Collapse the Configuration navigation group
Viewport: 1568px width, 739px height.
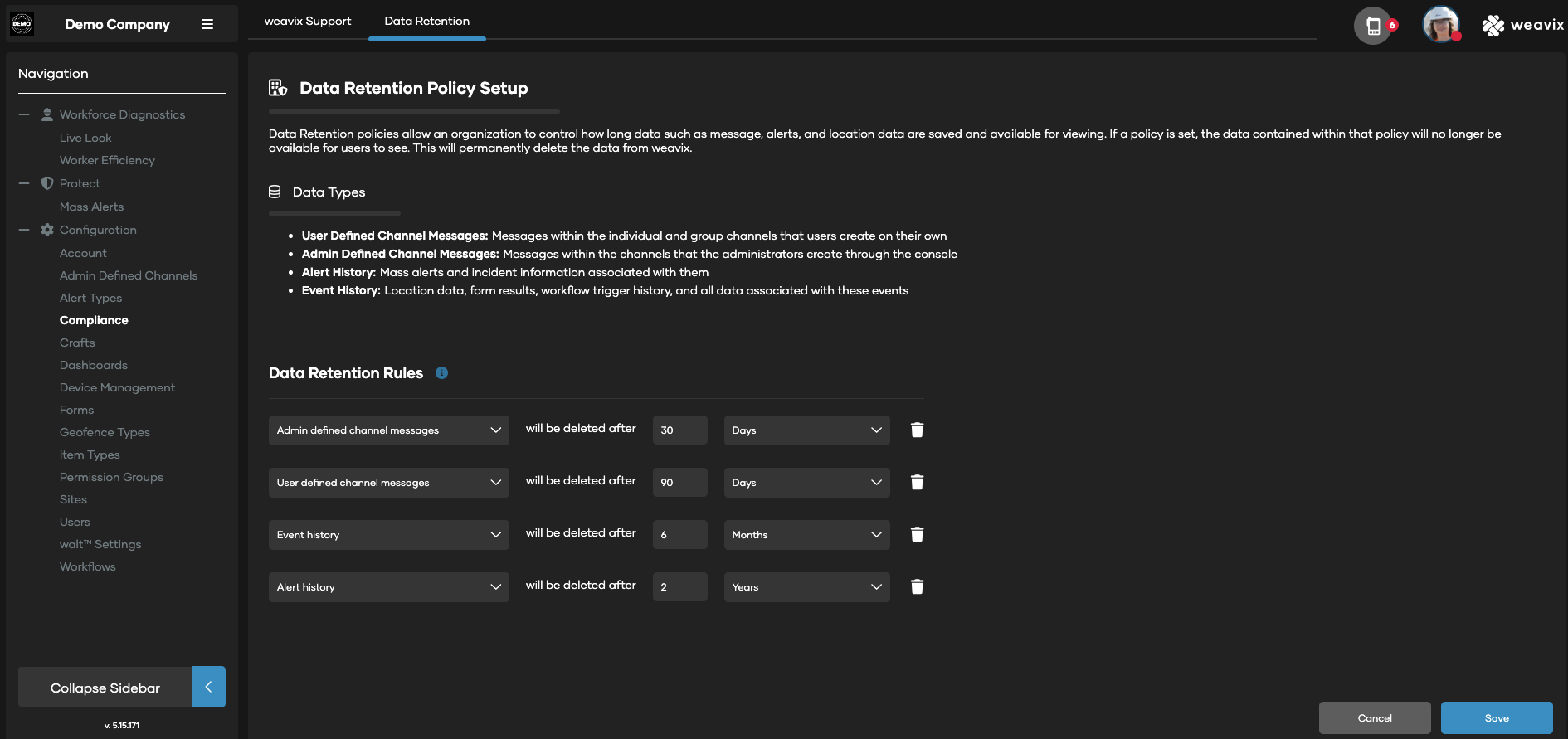(x=24, y=230)
